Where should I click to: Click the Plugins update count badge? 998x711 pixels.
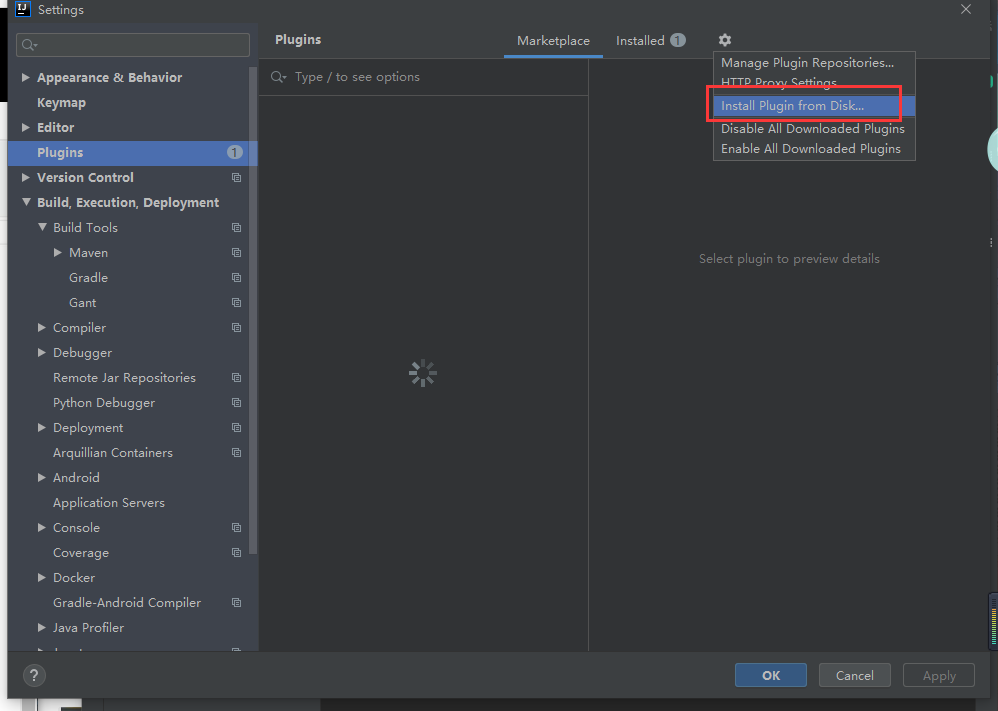pos(235,152)
